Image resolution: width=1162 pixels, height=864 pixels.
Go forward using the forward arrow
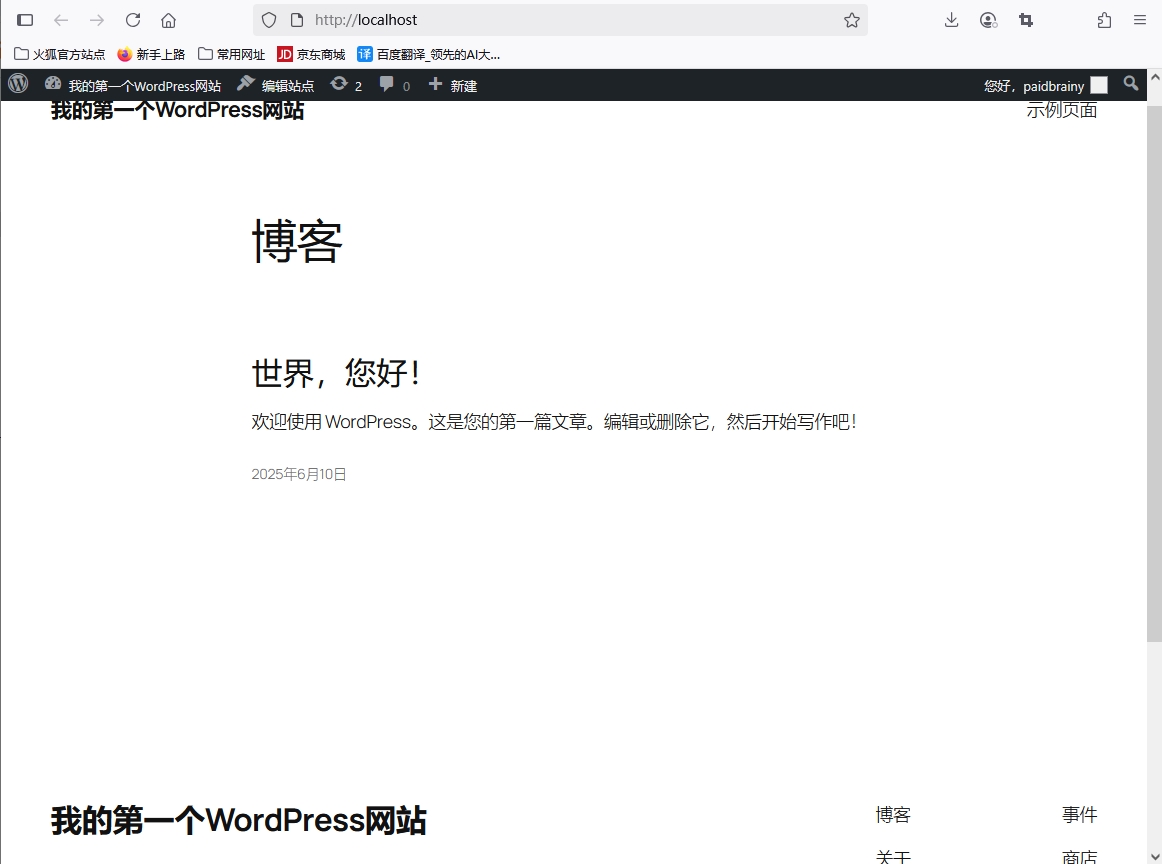tap(97, 20)
